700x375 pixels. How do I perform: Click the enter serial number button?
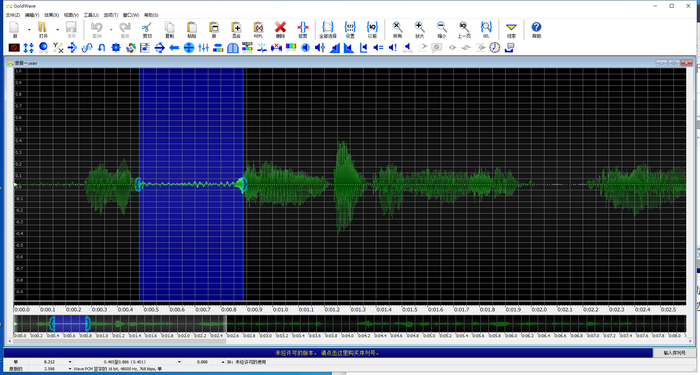674,353
